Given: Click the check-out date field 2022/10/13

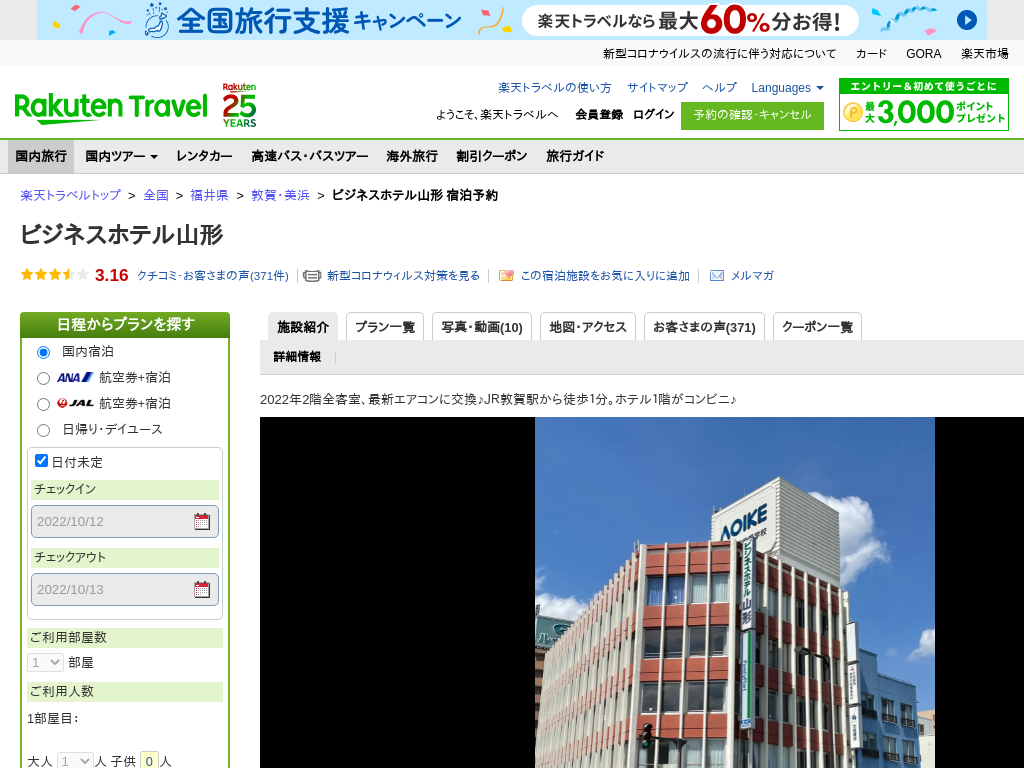Looking at the screenshot, I should click(x=125, y=589).
